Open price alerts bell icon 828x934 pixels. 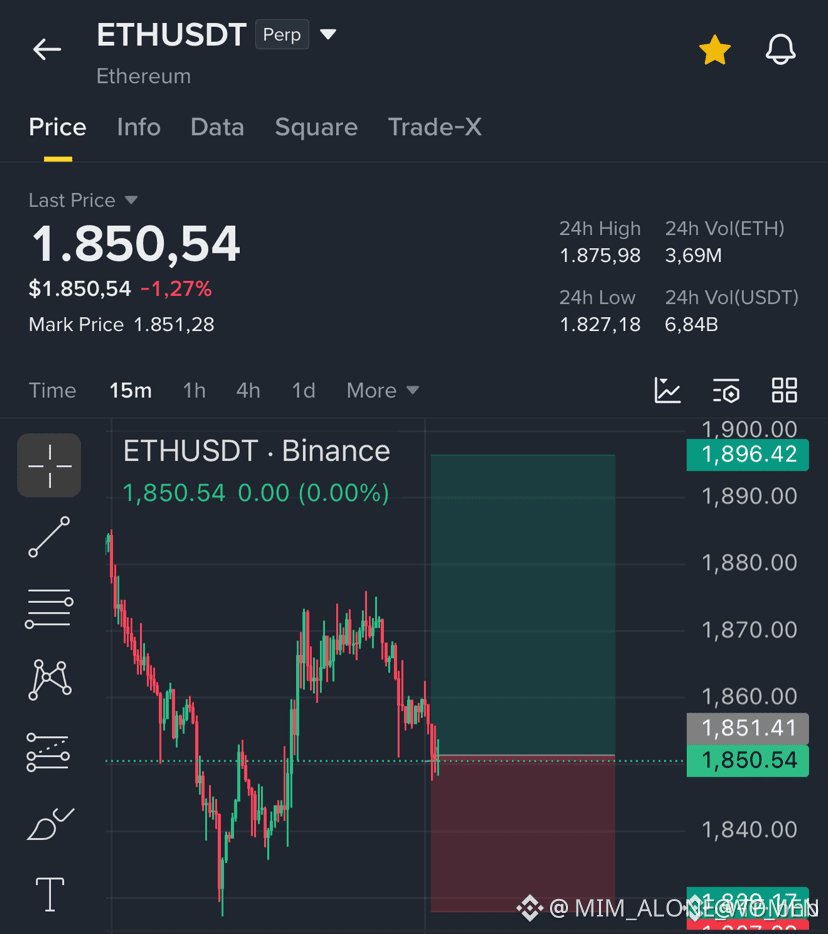(x=780, y=49)
